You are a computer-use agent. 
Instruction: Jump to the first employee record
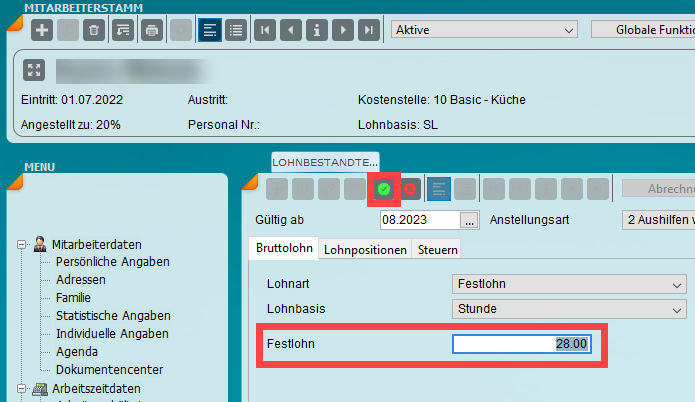click(x=265, y=29)
